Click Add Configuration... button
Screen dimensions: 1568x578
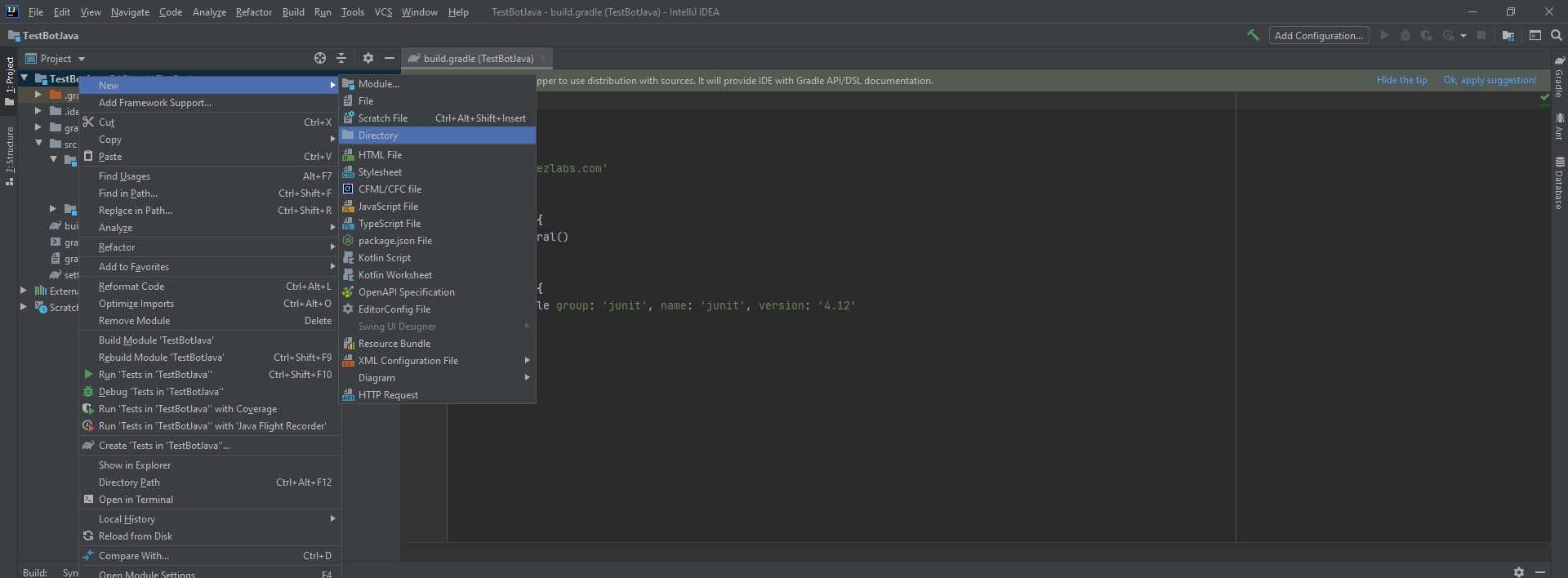coord(1319,35)
